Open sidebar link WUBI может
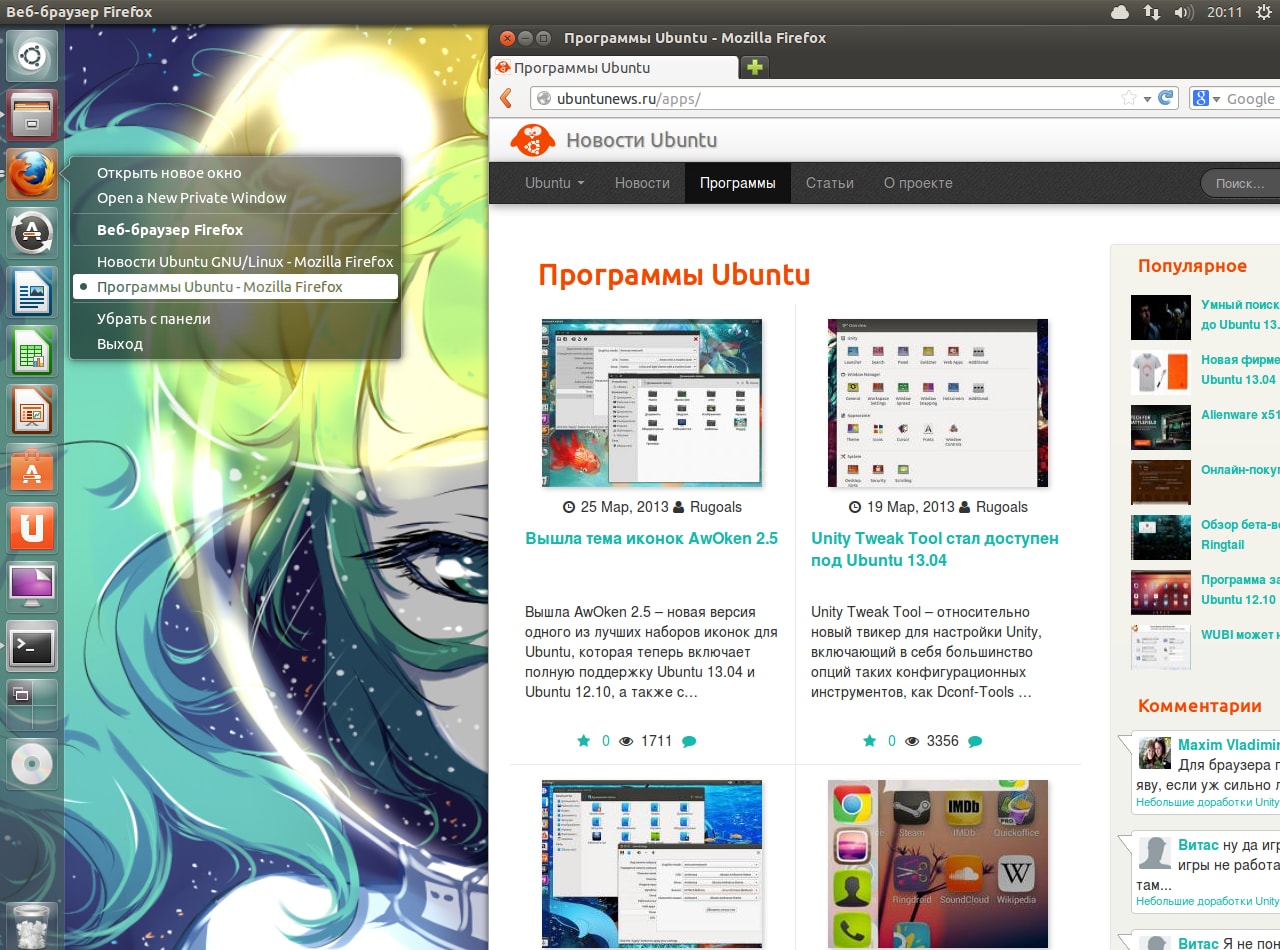Image resolution: width=1280 pixels, height=950 pixels. (1240, 634)
